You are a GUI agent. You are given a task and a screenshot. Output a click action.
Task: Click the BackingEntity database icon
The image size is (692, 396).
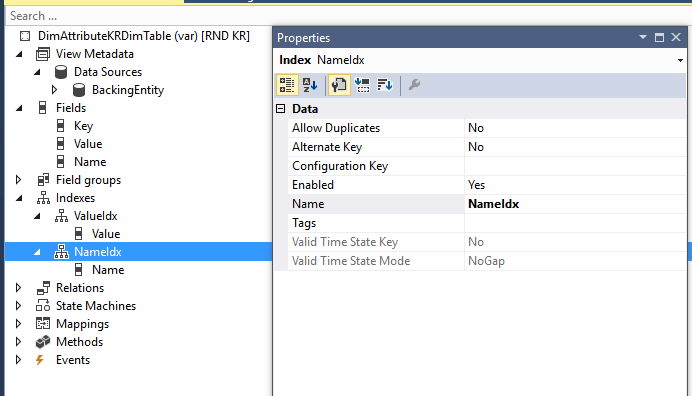[79, 90]
